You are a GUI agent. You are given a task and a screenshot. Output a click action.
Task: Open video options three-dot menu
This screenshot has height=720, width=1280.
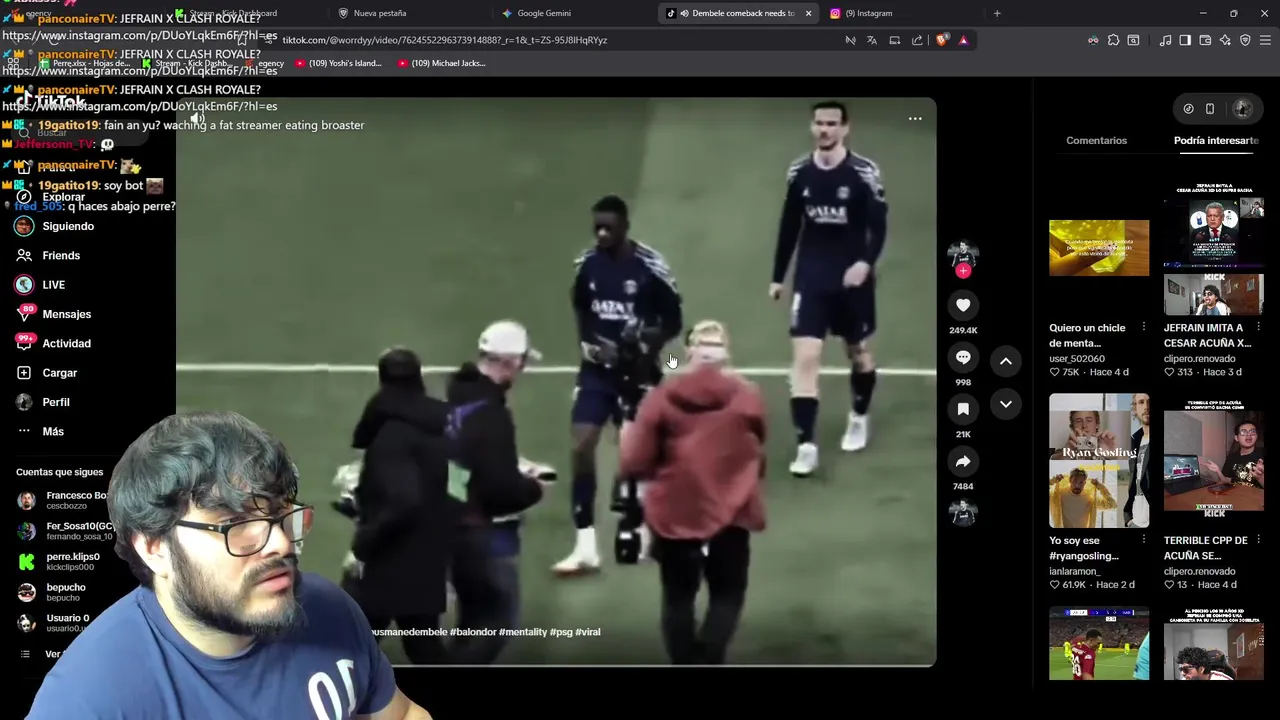click(x=915, y=119)
